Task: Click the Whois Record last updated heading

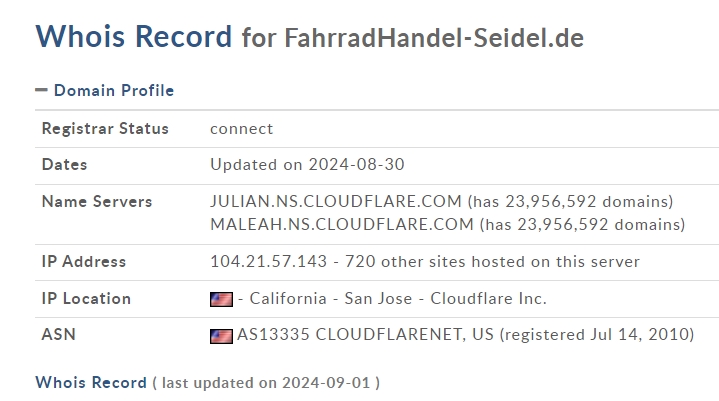Action: pyautogui.click(x=91, y=382)
